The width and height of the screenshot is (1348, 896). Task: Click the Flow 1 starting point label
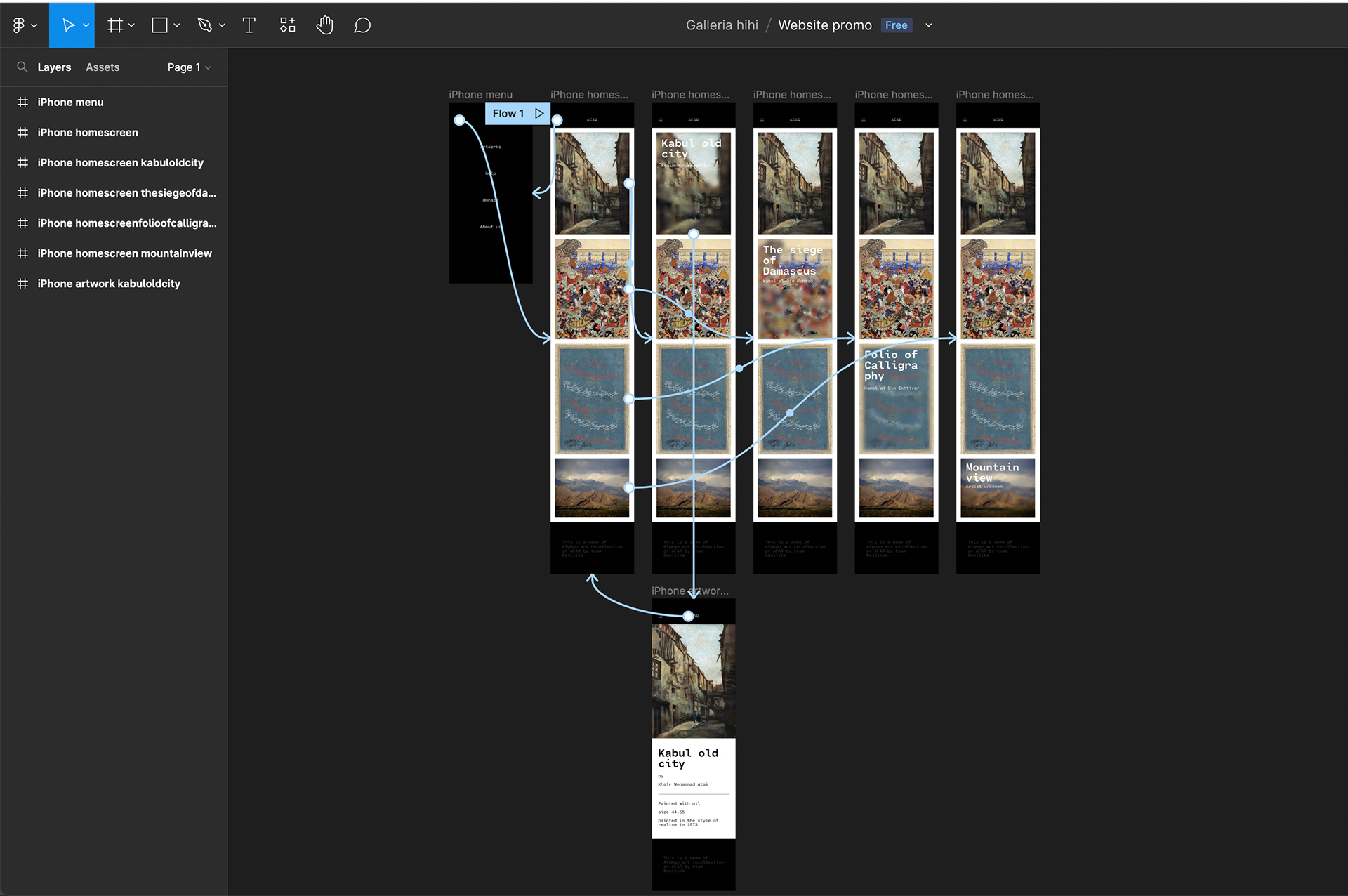pos(508,114)
